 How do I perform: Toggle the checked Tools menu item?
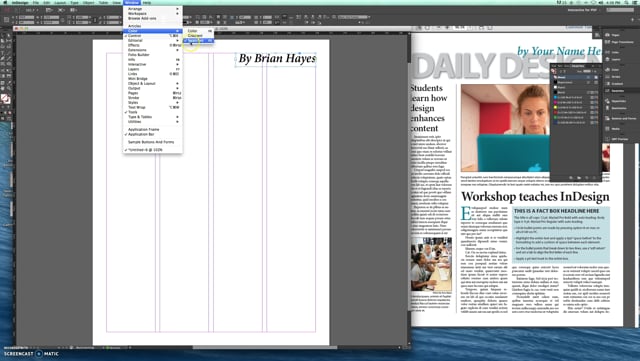point(153,112)
